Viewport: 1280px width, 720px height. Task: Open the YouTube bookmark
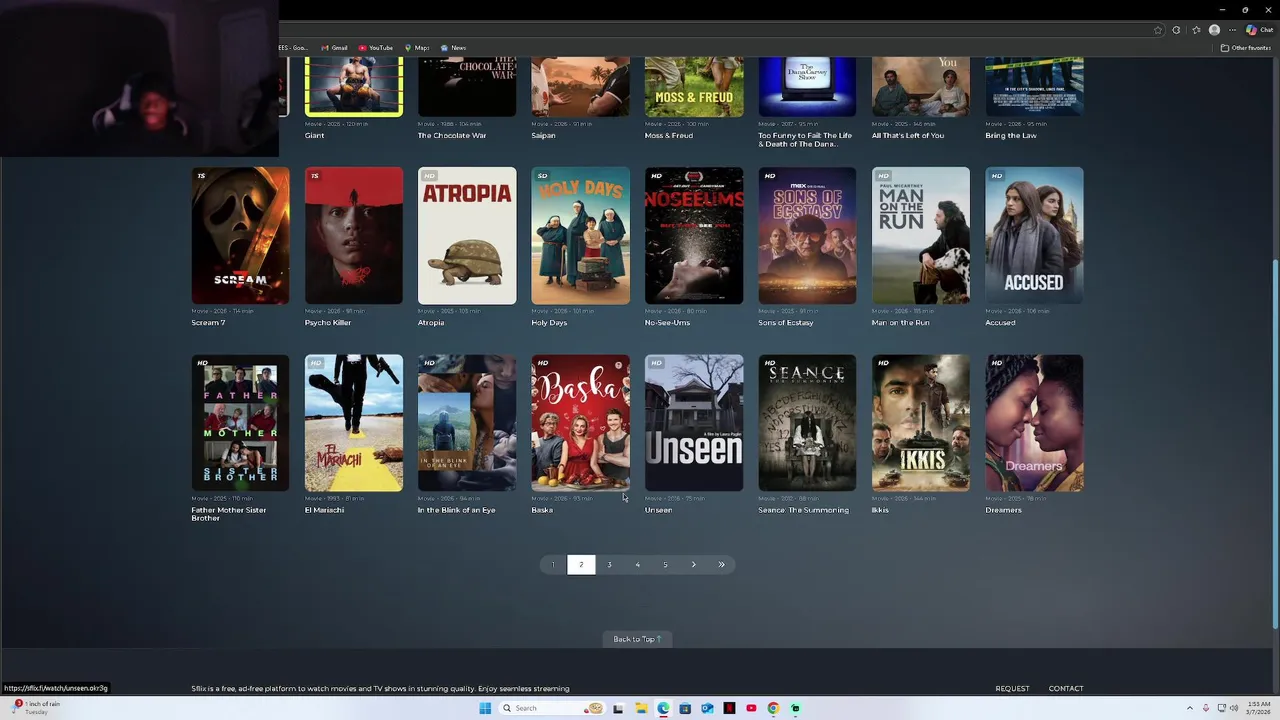click(x=376, y=48)
